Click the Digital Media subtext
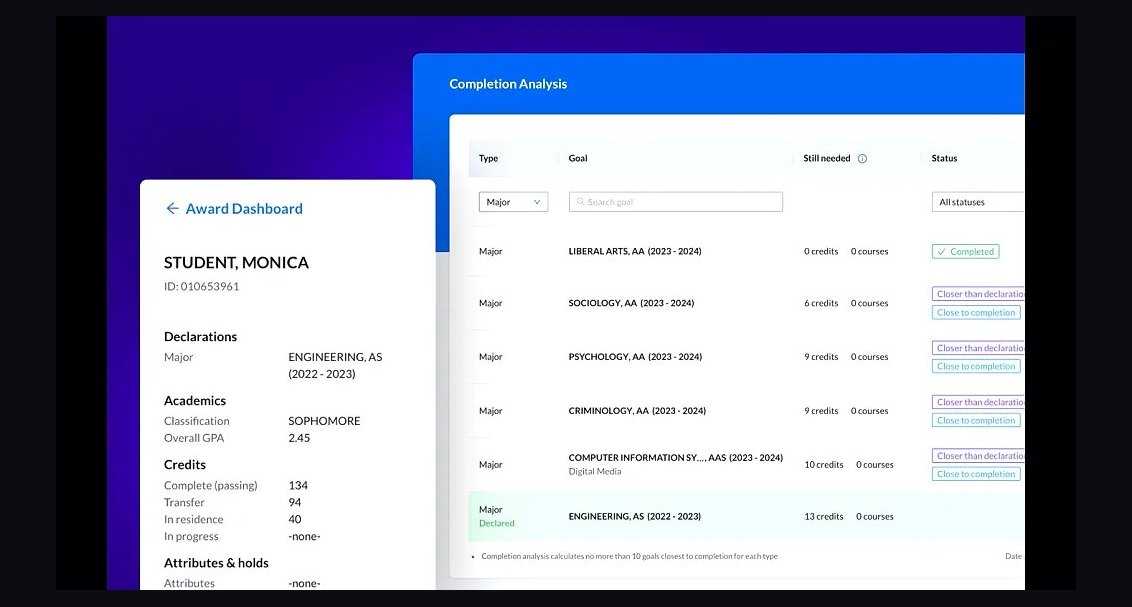The height and width of the screenshot is (607, 1132). [x=595, y=471]
